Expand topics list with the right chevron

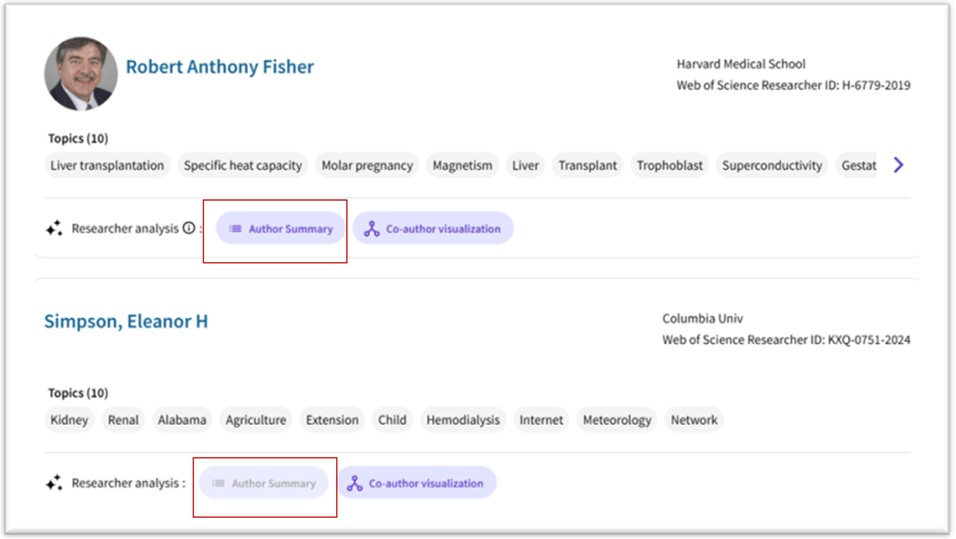pyautogui.click(x=898, y=165)
